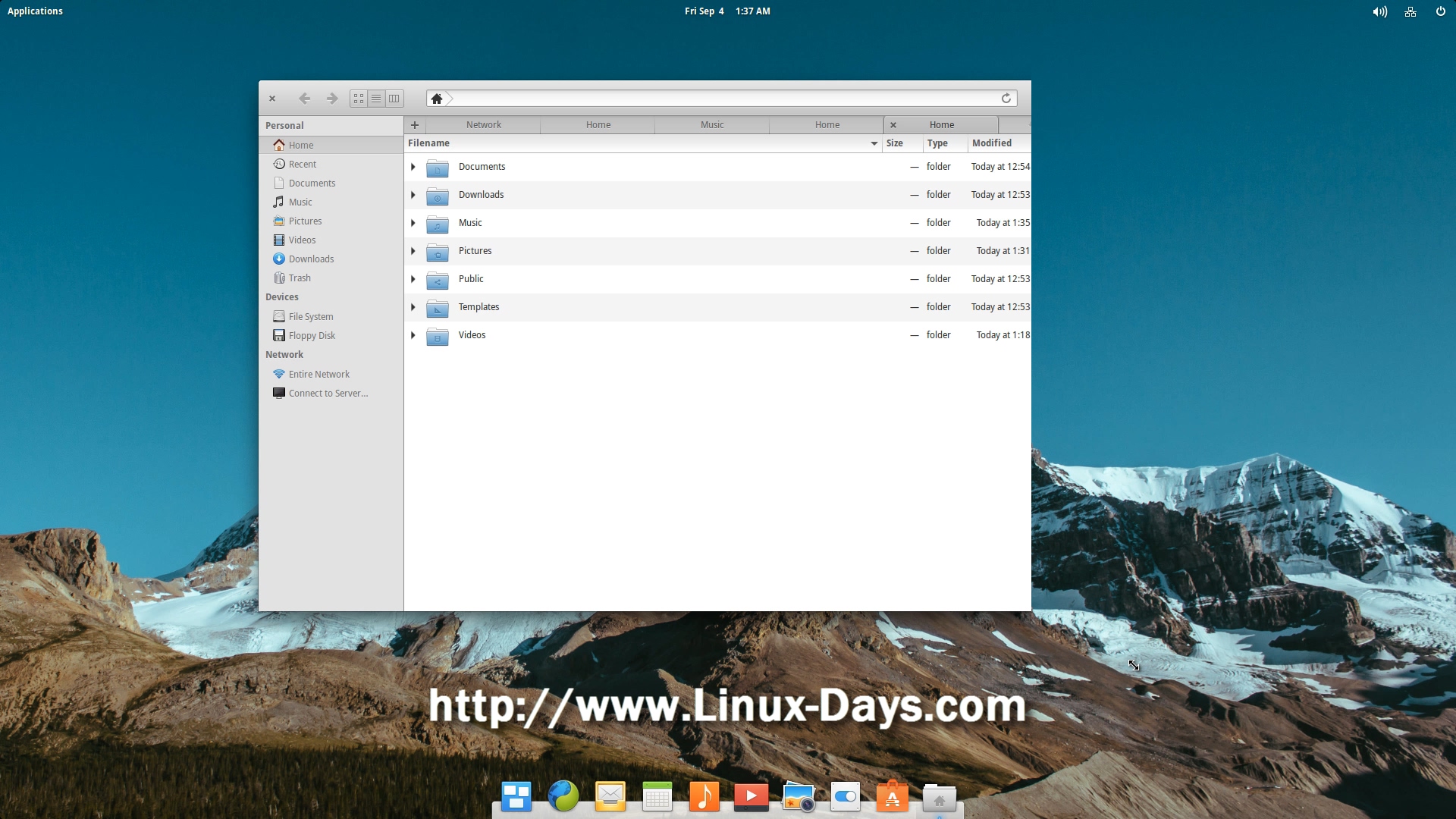Switch to column view mode
1456x819 pixels.
pyautogui.click(x=394, y=99)
